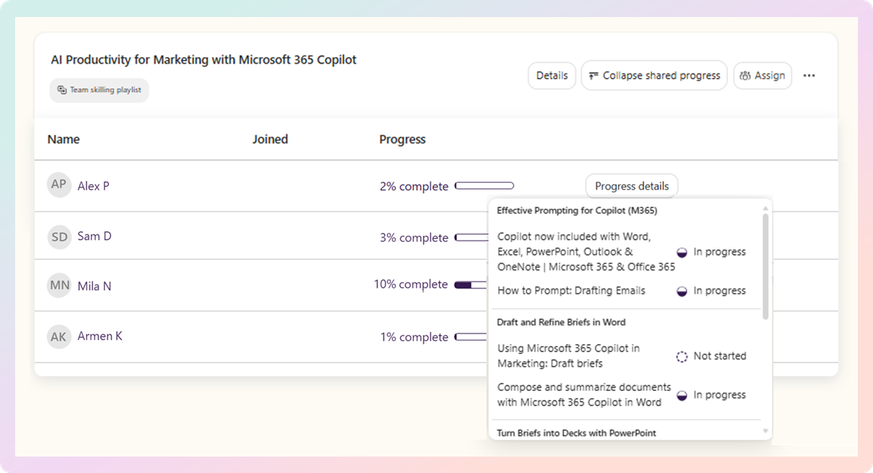Screen dimensions: 873x473
Task: Click the '2% complete' text
Action: coord(414,187)
